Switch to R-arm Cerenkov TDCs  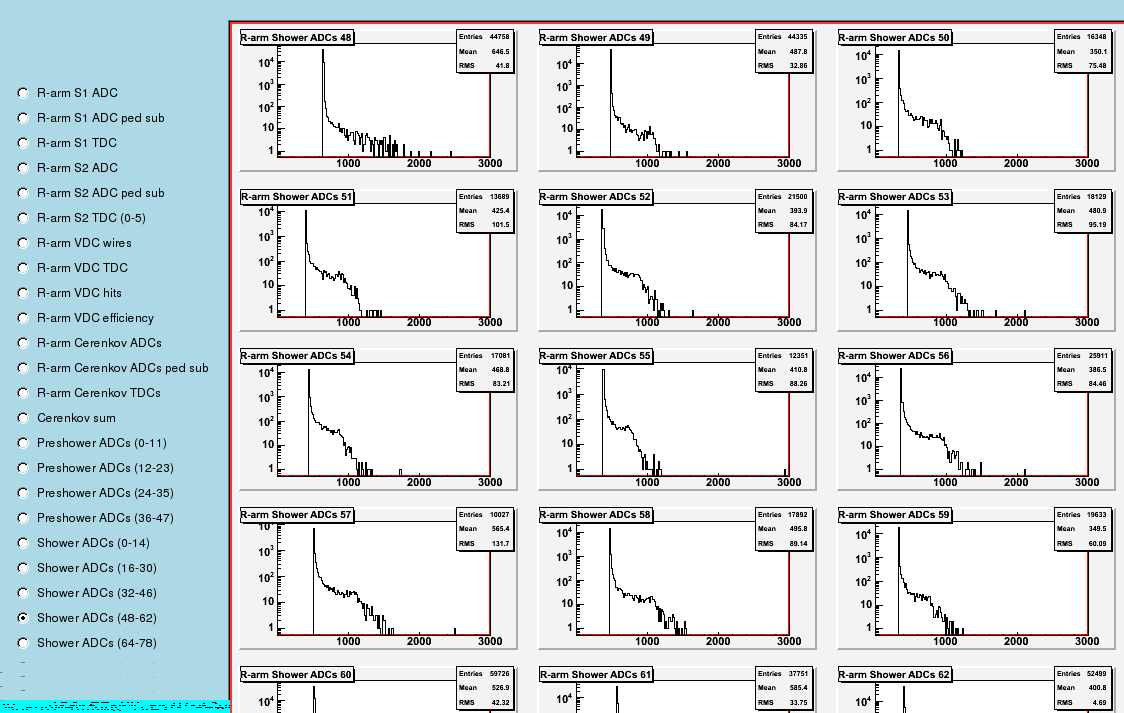pyautogui.click(x=23, y=393)
